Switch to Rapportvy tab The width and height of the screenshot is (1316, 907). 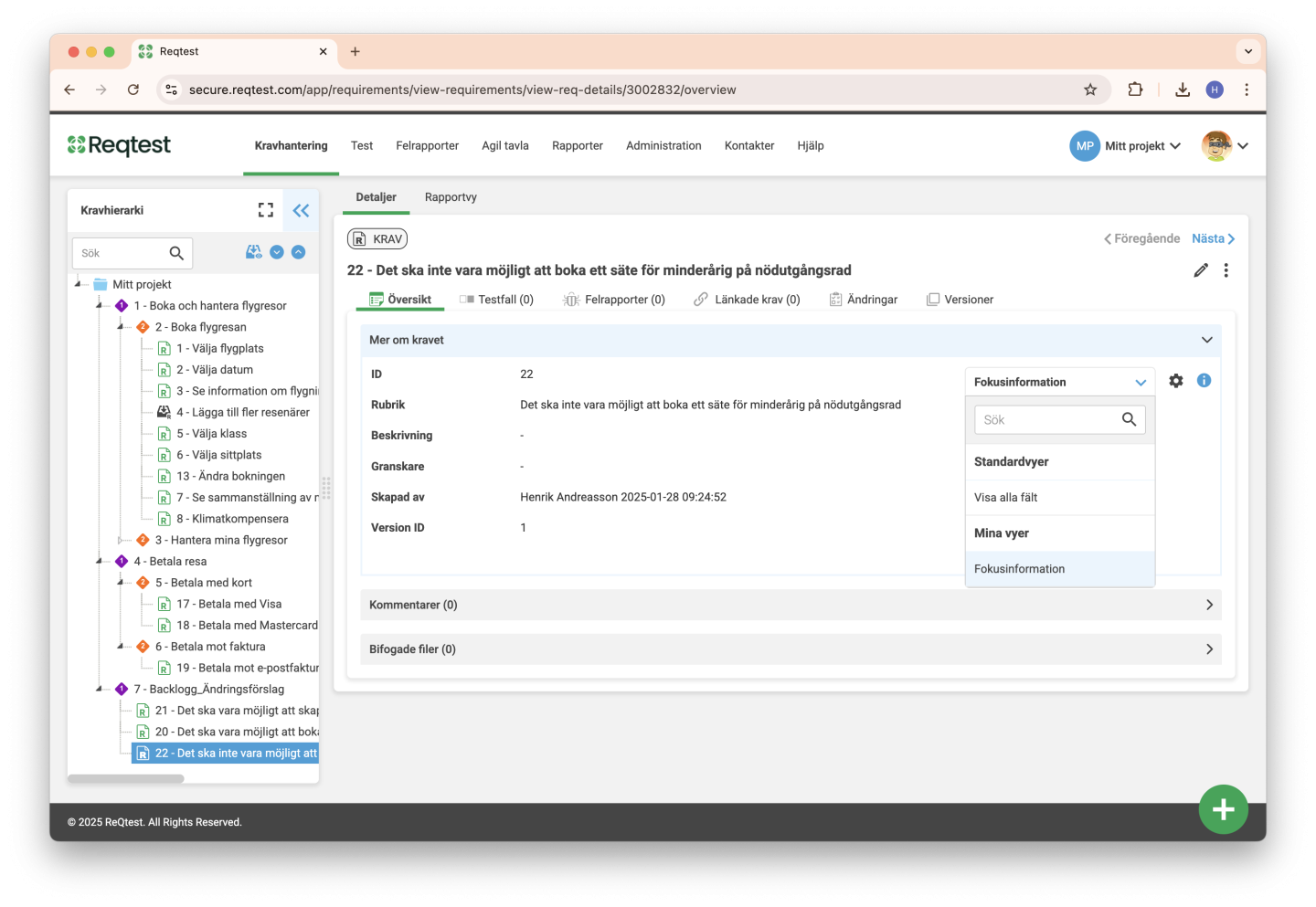tap(451, 197)
